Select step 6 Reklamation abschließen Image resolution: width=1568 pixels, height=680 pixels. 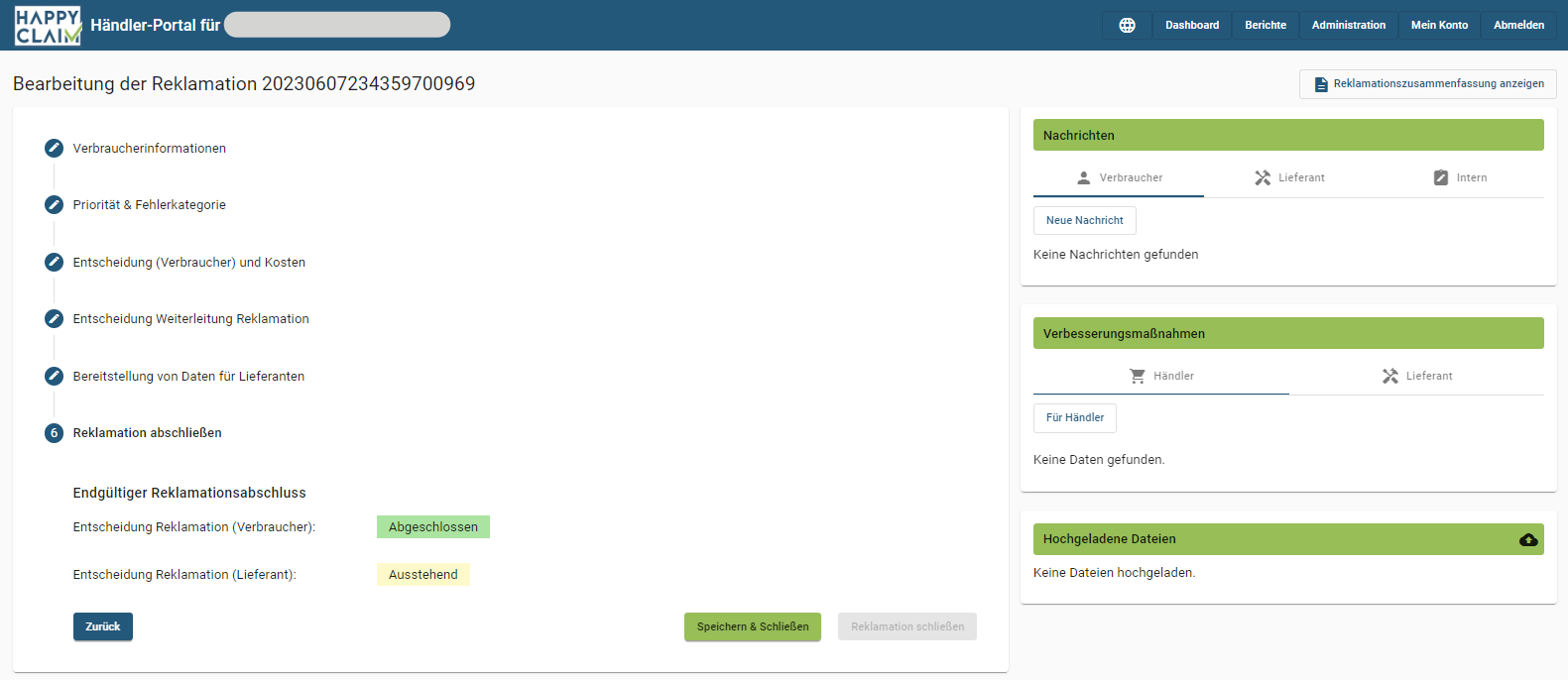55,433
